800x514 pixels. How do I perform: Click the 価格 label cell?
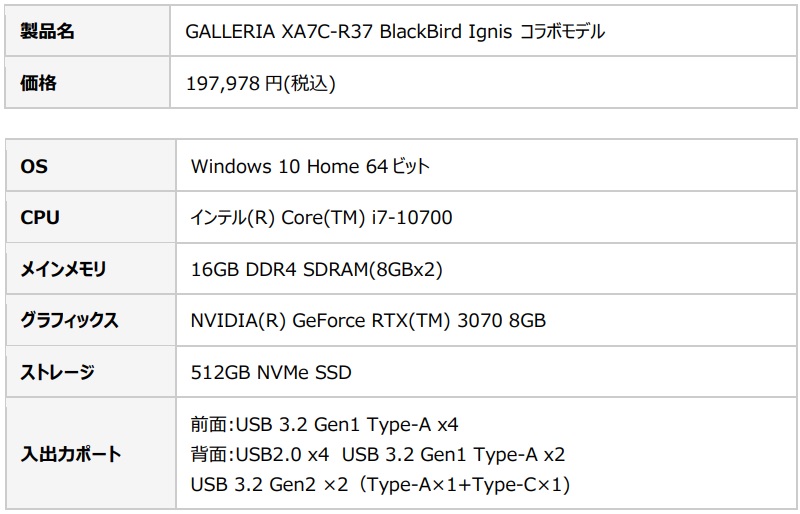[x=39, y=83]
